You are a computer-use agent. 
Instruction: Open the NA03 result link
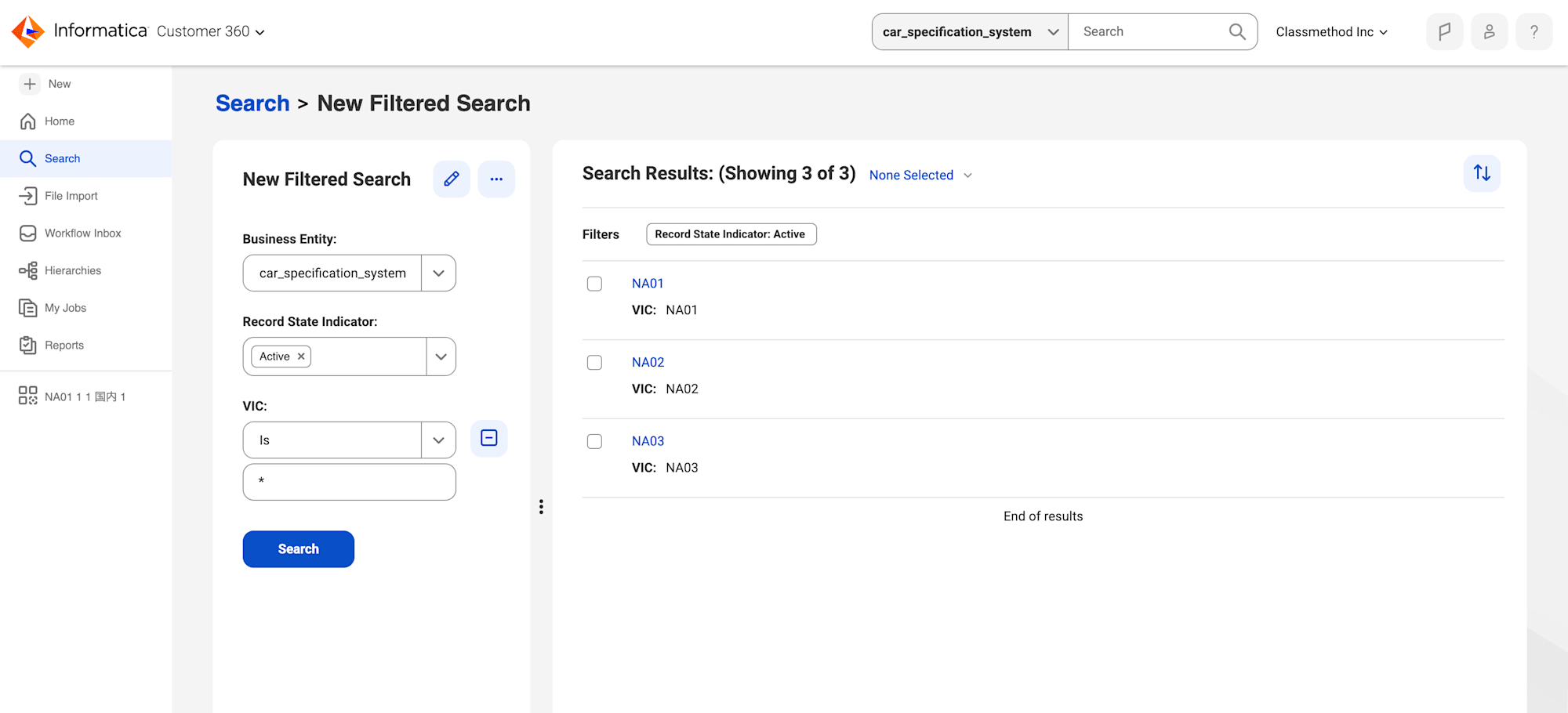(648, 442)
